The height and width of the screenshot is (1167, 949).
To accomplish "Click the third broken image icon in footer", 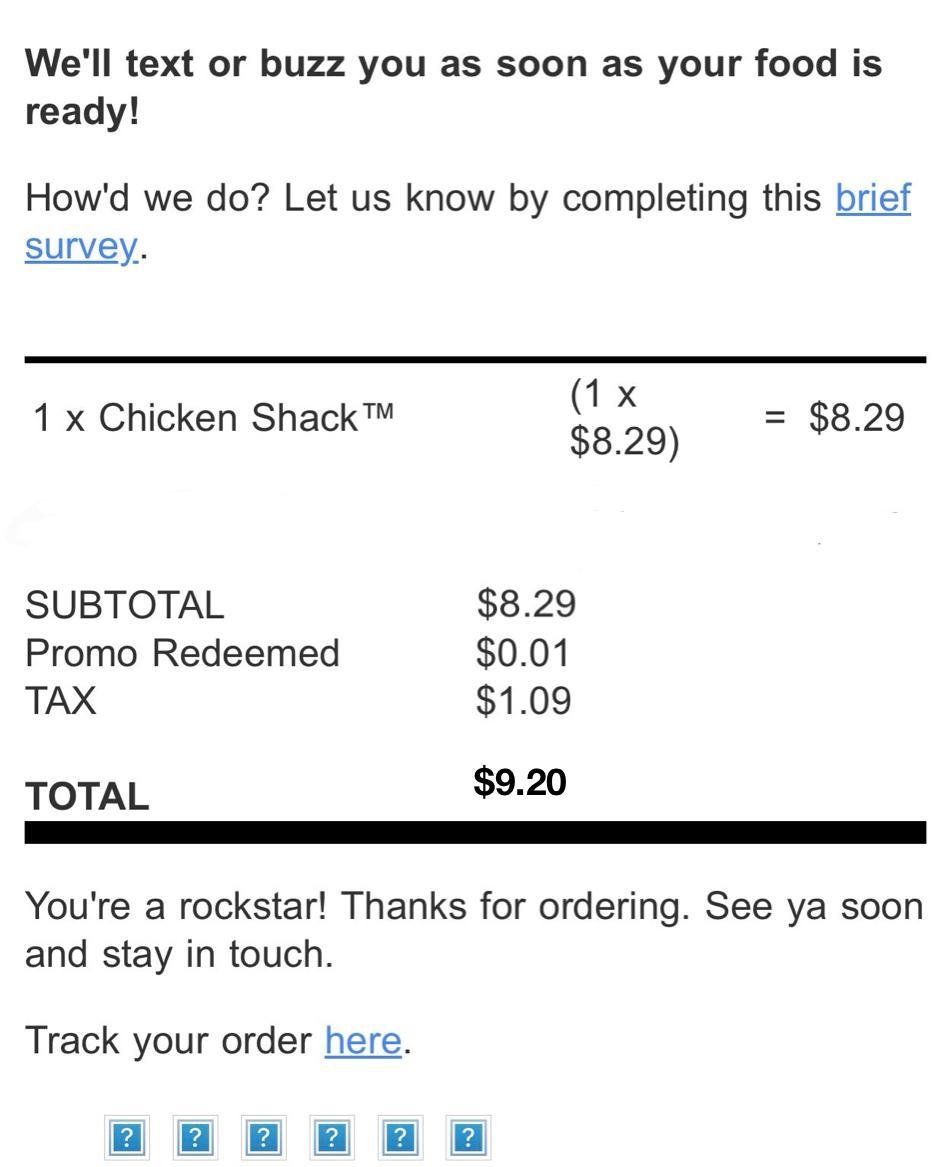I will point(263,1138).
